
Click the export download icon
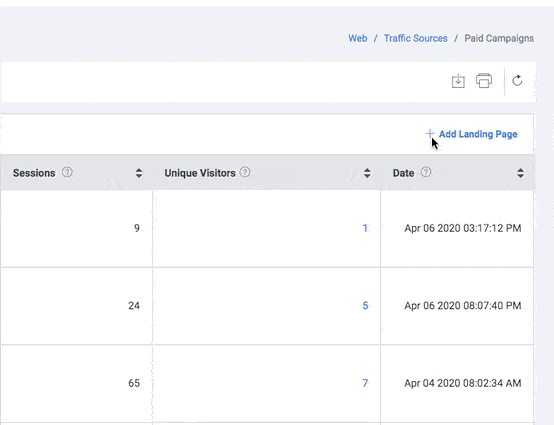click(x=458, y=81)
